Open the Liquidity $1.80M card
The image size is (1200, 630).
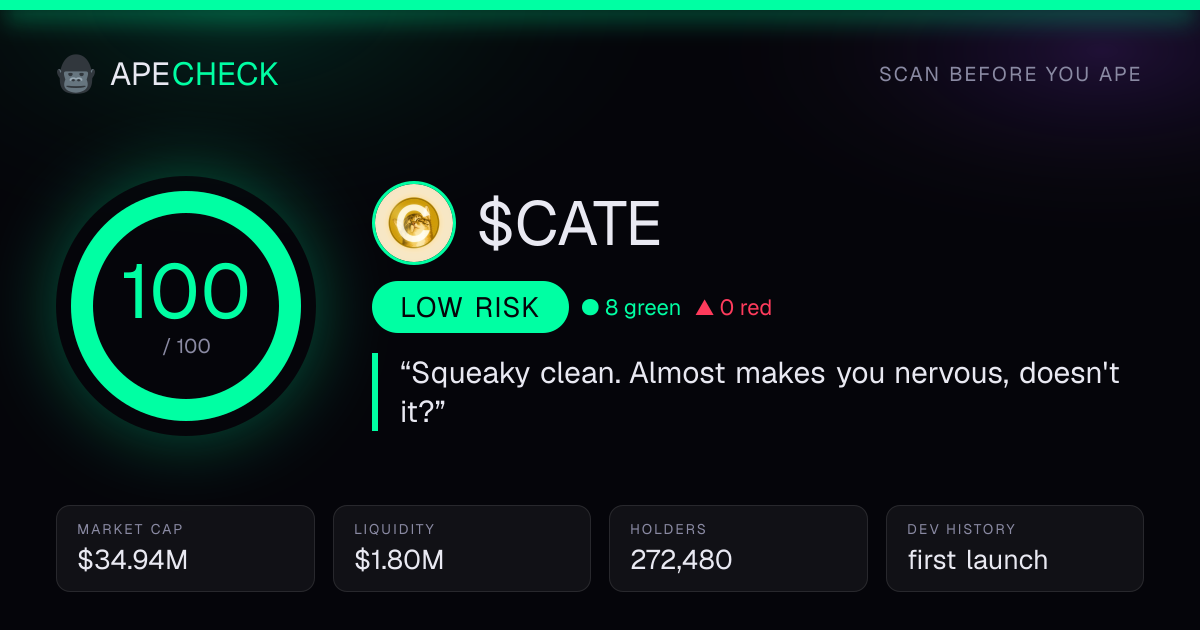click(462, 548)
